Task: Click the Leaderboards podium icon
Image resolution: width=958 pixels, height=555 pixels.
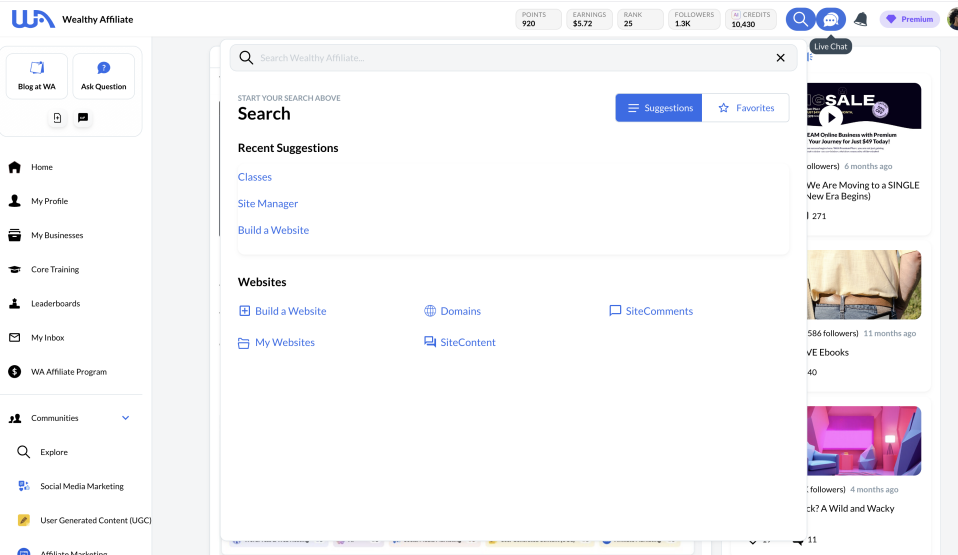Action: pyautogui.click(x=15, y=304)
